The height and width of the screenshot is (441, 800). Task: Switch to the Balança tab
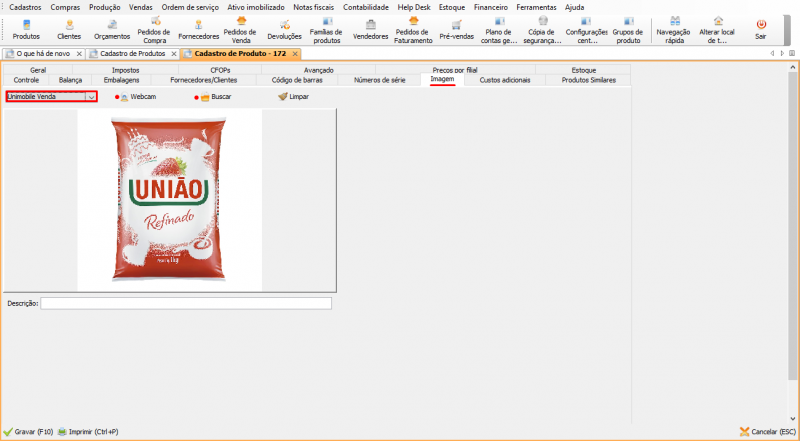coord(70,80)
